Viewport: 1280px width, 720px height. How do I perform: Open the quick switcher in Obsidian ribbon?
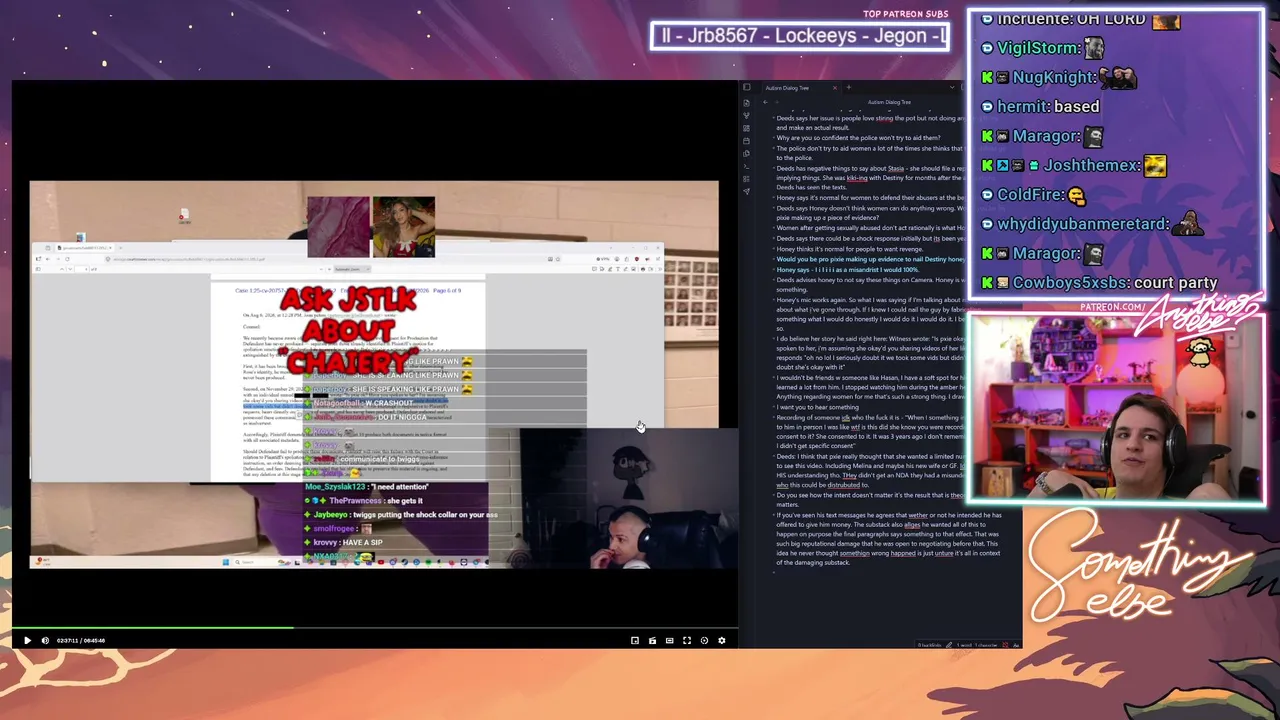point(746,103)
